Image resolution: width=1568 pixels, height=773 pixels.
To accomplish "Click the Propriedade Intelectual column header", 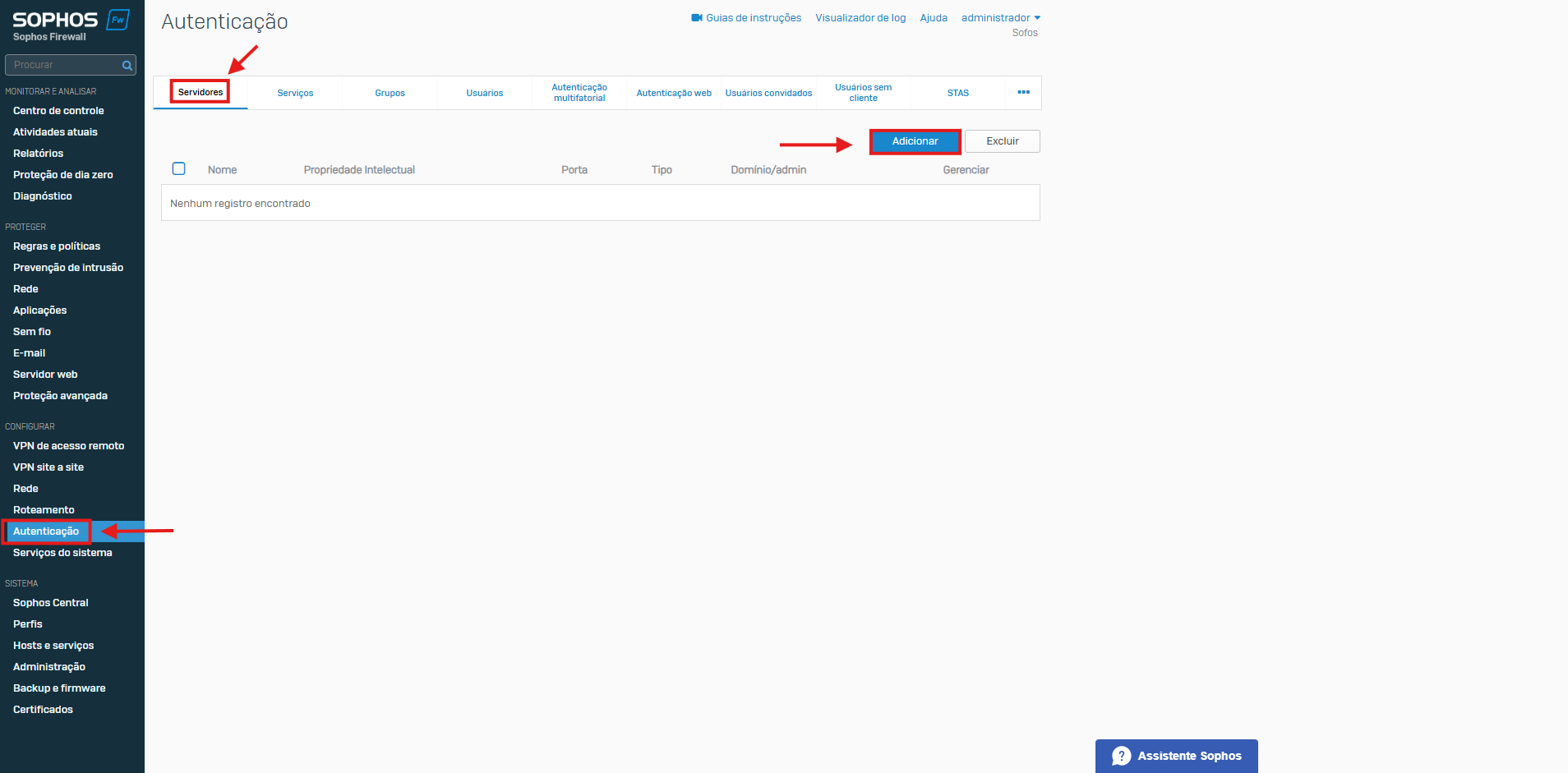I will pyautogui.click(x=359, y=169).
